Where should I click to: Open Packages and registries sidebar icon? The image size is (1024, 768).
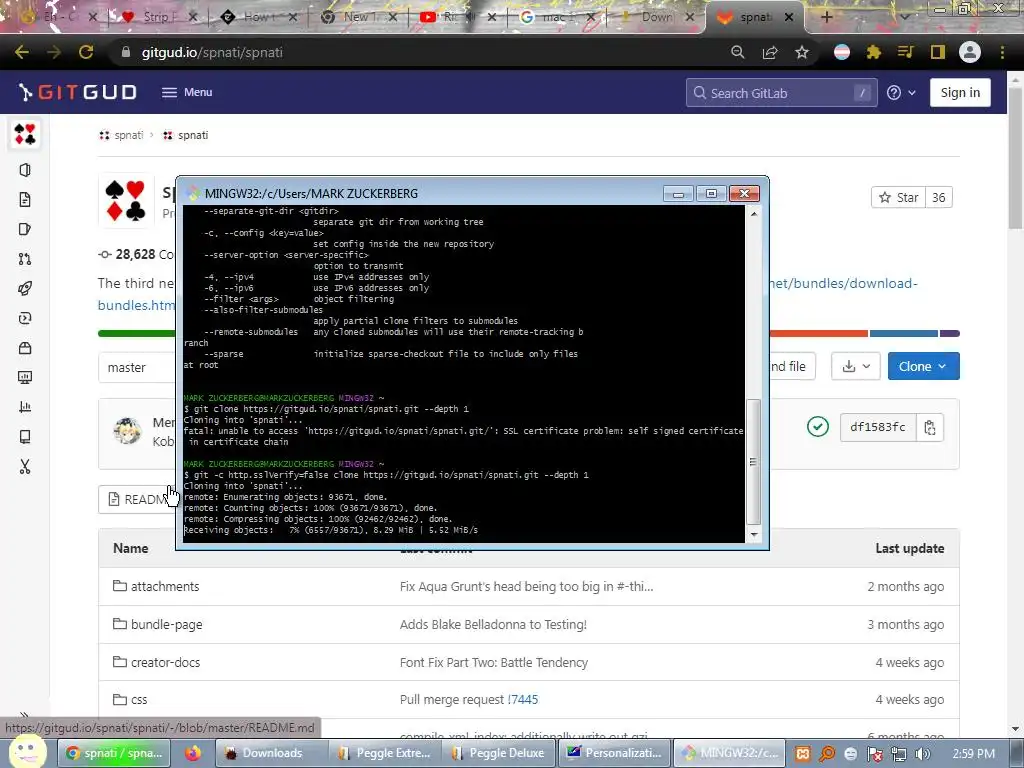(x=25, y=348)
